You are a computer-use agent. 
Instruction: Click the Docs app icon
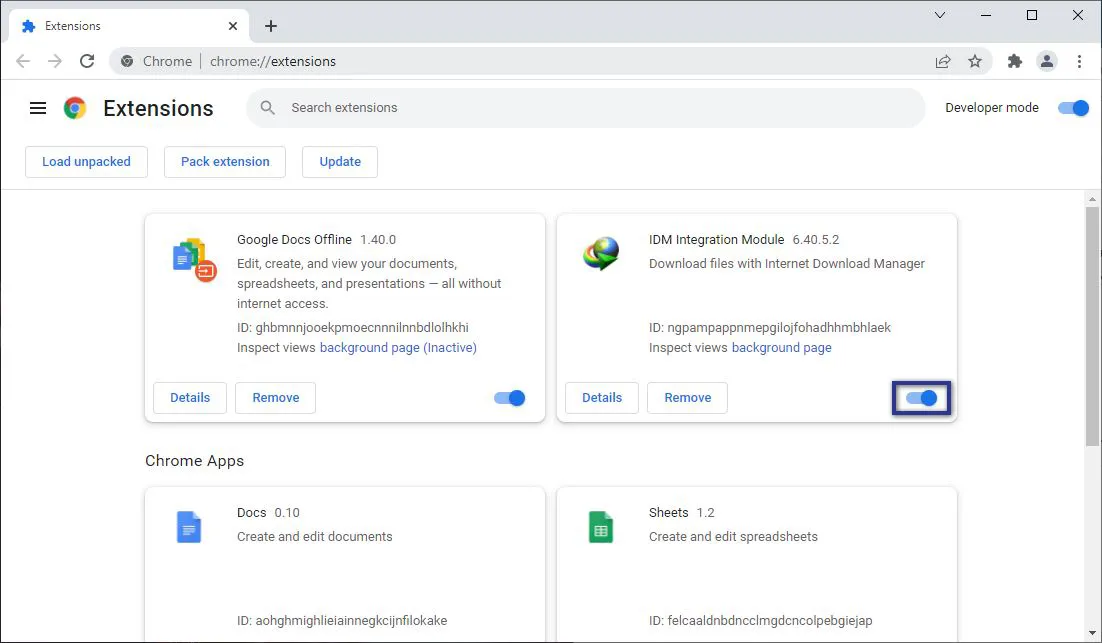coord(190,527)
